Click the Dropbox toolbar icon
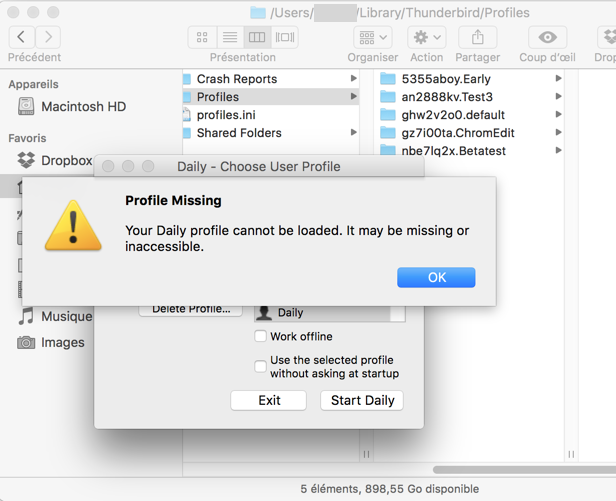This screenshot has height=501, width=616. (x=607, y=37)
